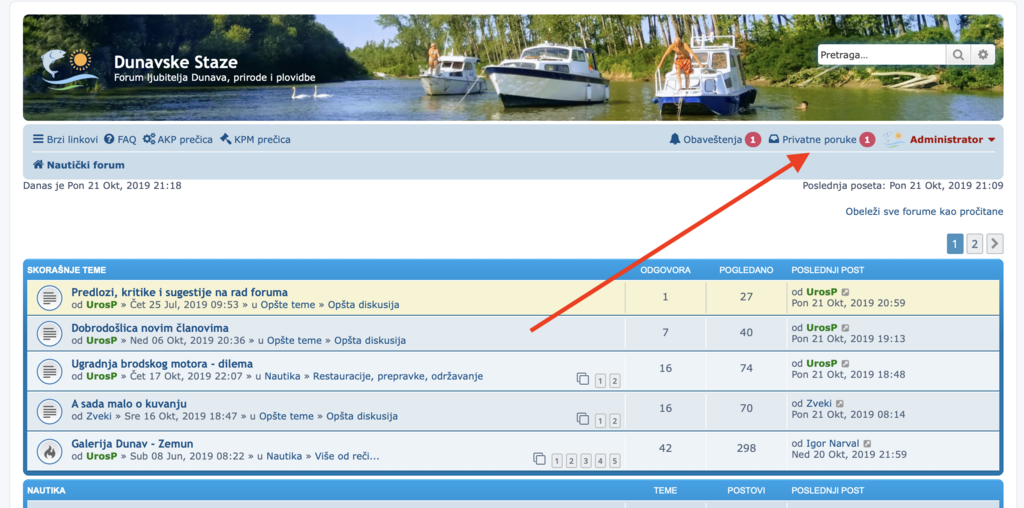The image size is (1024, 508).
Task: Open KPM prečica moderator panel link
Action: coord(255,139)
